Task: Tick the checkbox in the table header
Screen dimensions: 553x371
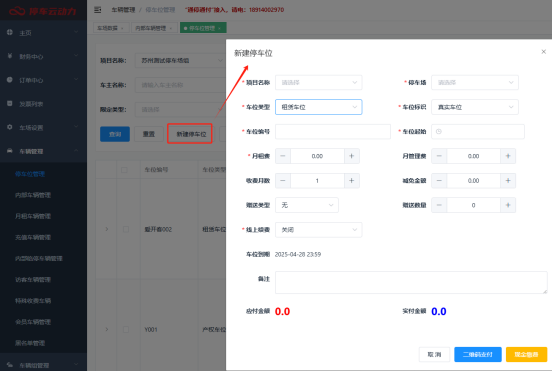Action: point(124,170)
